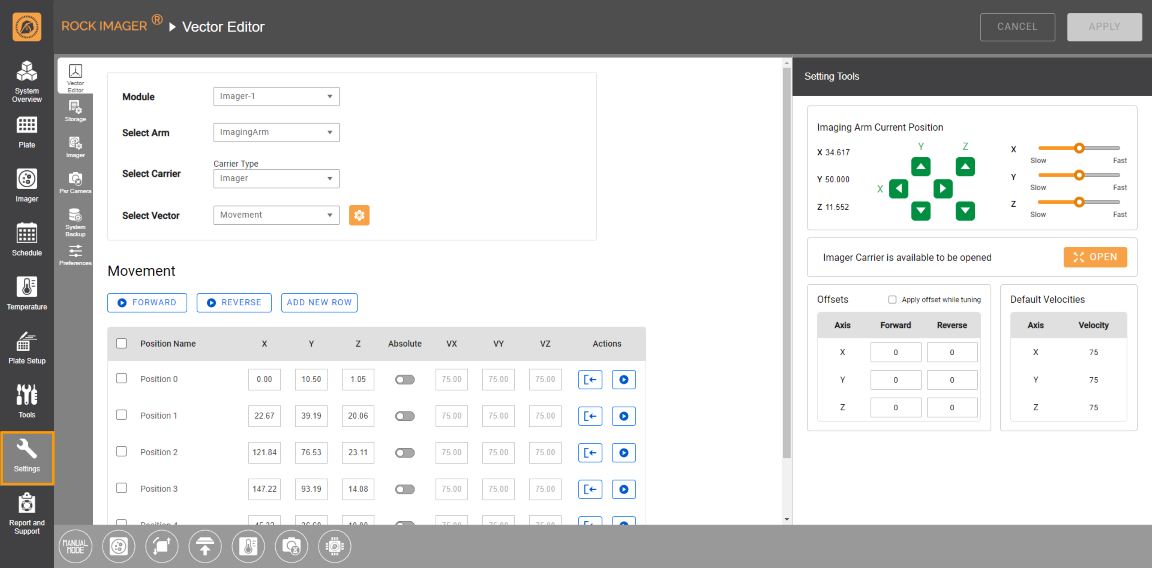Viewport: 1152px width, 568px height.
Task: Click the move-to icon for Position 2
Action: [590, 453]
